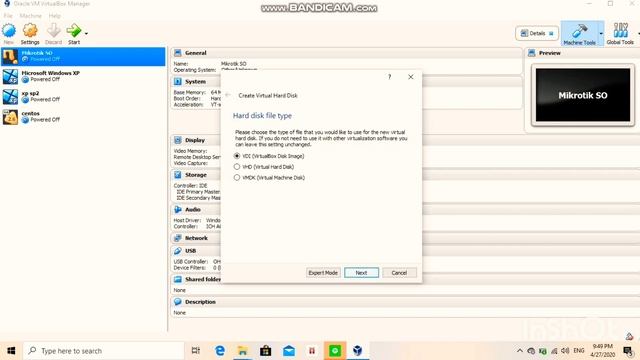Image resolution: width=640 pixels, height=360 pixels.
Task: Expand the Machine Tools dropdown arrow
Action: click(601, 33)
